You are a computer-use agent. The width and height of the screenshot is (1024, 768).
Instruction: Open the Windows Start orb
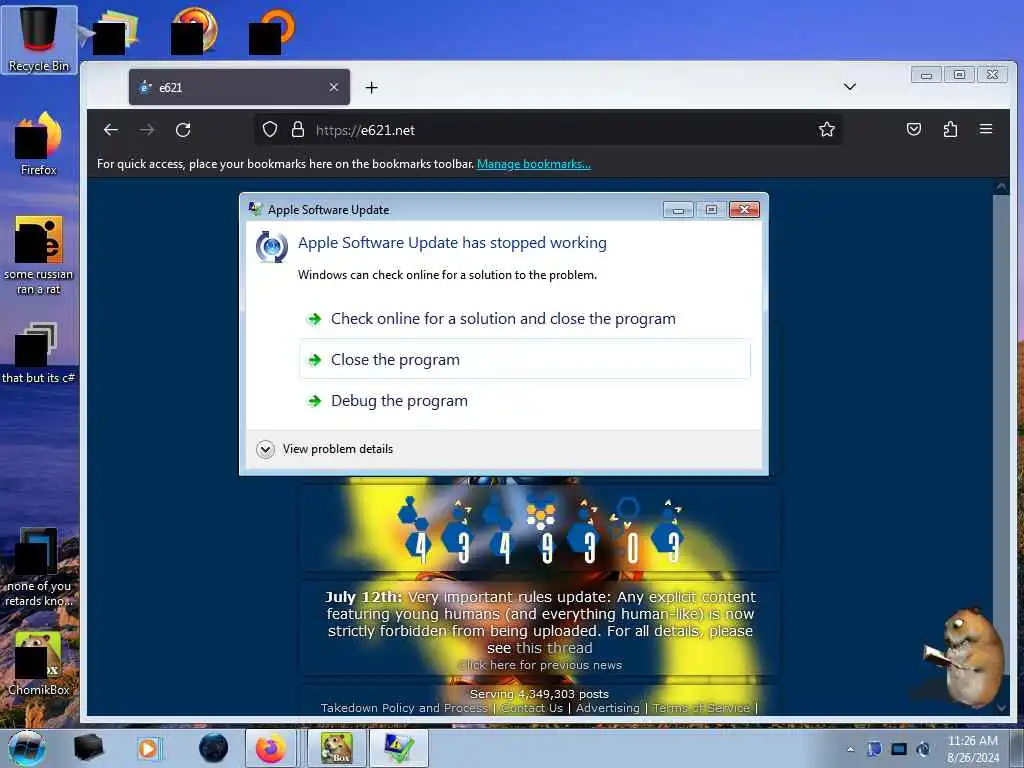(x=27, y=748)
